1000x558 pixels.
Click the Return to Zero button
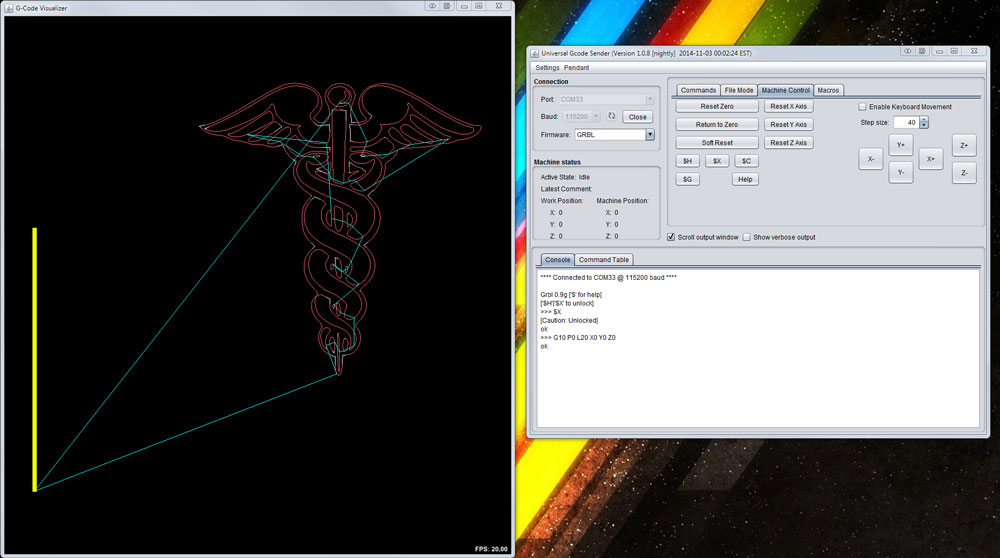click(x=717, y=125)
